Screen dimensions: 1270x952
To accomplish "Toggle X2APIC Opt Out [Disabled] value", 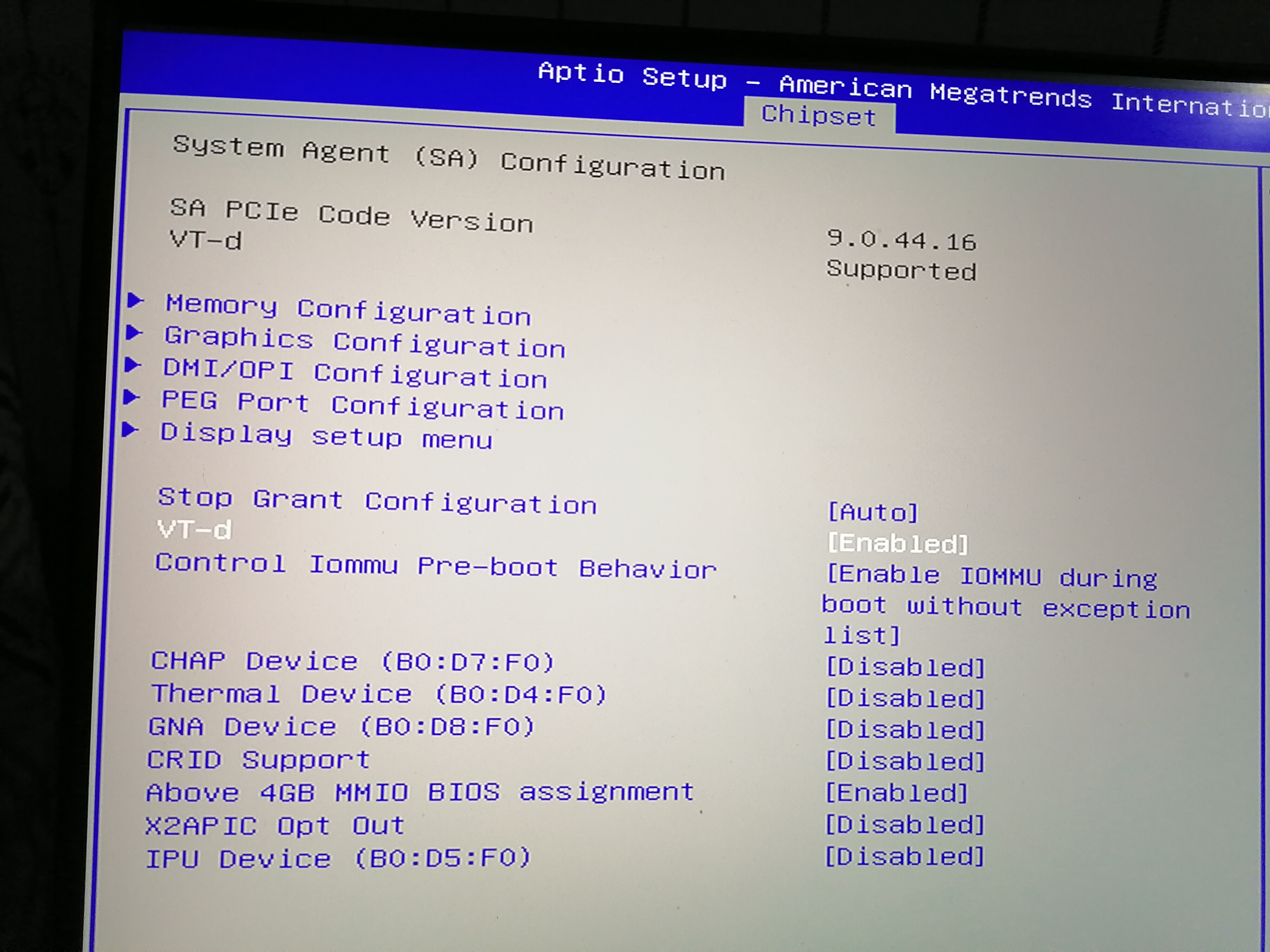I will coord(905,825).
